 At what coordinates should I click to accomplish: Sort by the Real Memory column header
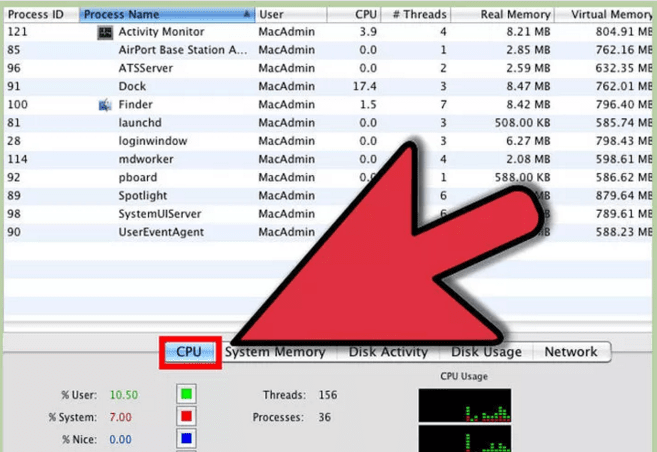(x=502, y=15)
